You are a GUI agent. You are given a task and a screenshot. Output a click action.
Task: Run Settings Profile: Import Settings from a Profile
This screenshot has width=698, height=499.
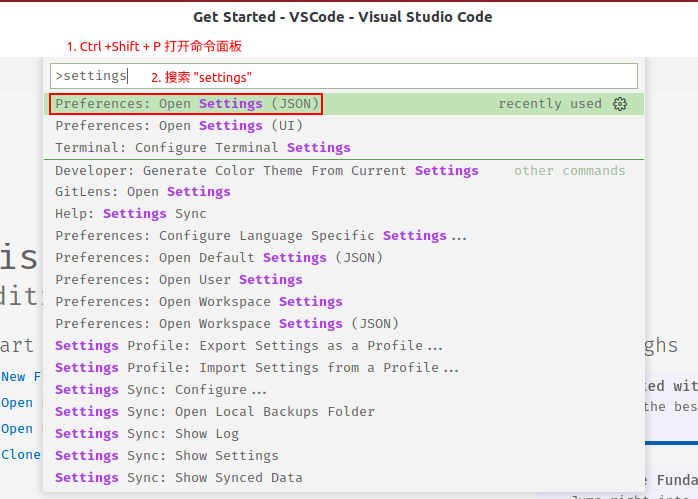pyautogui.click(x=344, y=368)
